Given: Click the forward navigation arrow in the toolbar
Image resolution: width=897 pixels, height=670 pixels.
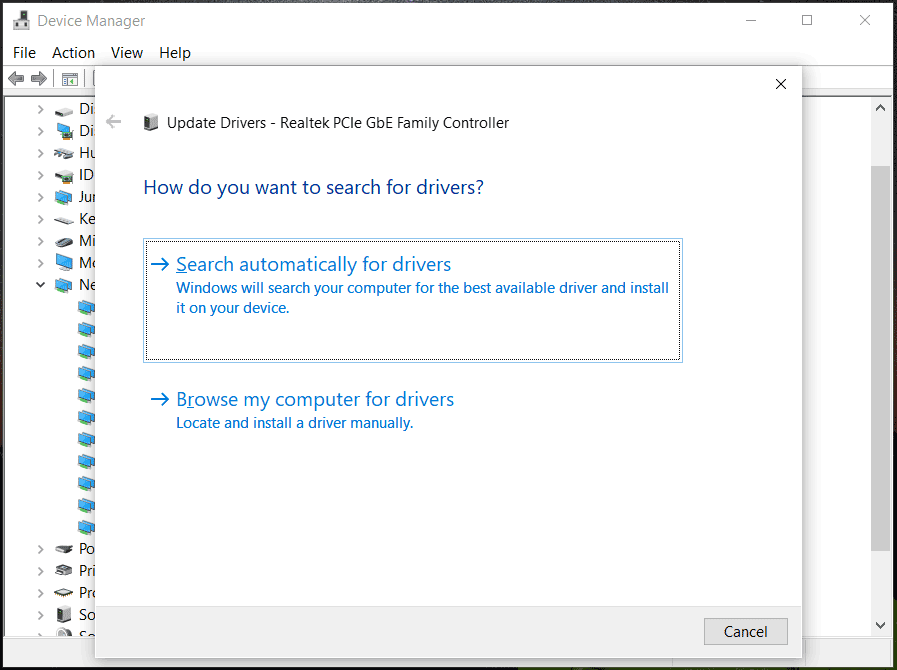Looking at the screenshot, I should pos(38,78).
